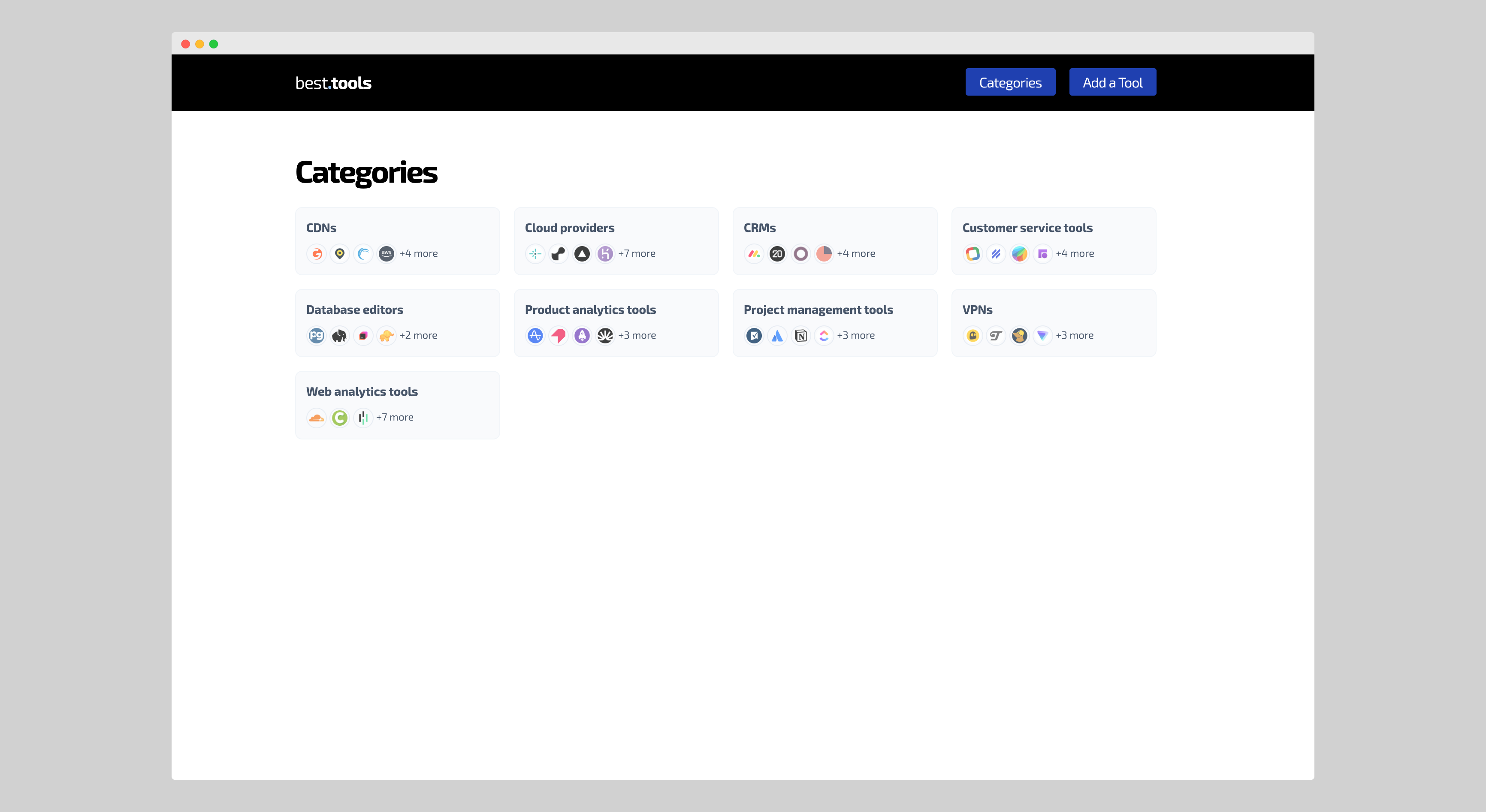
Task: Select the pgAdmin icon under Database editors
Action: [x=316, y=335]
